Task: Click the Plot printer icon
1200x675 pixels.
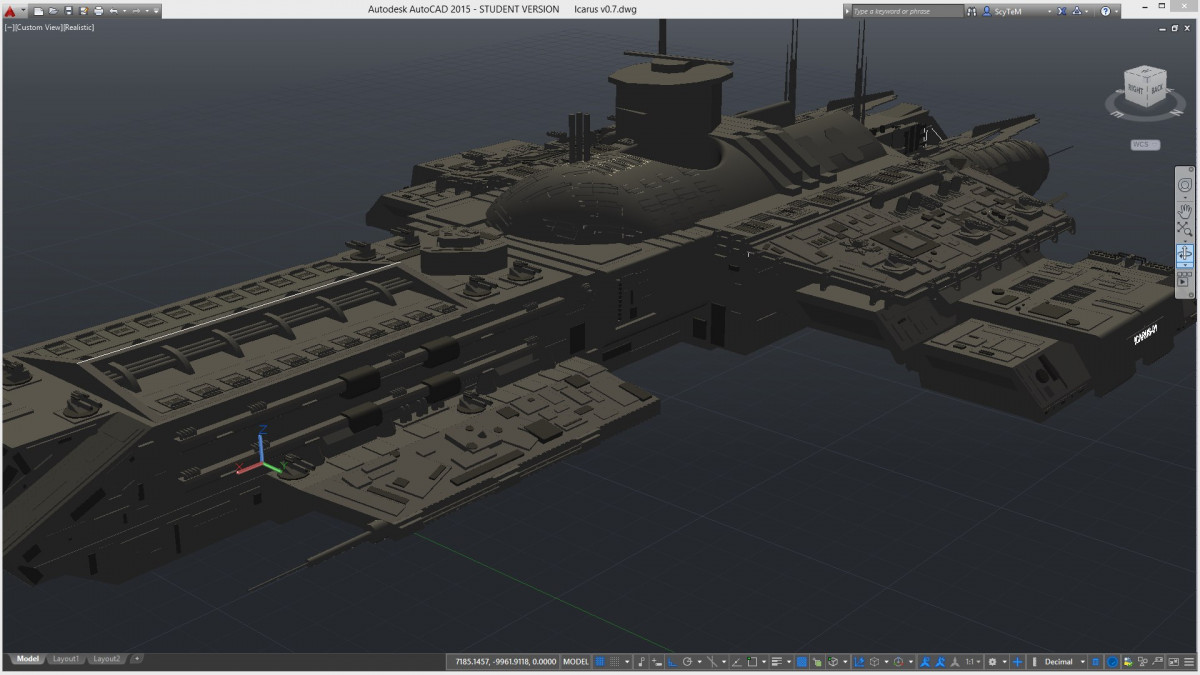Action: [x=98, y=10]
